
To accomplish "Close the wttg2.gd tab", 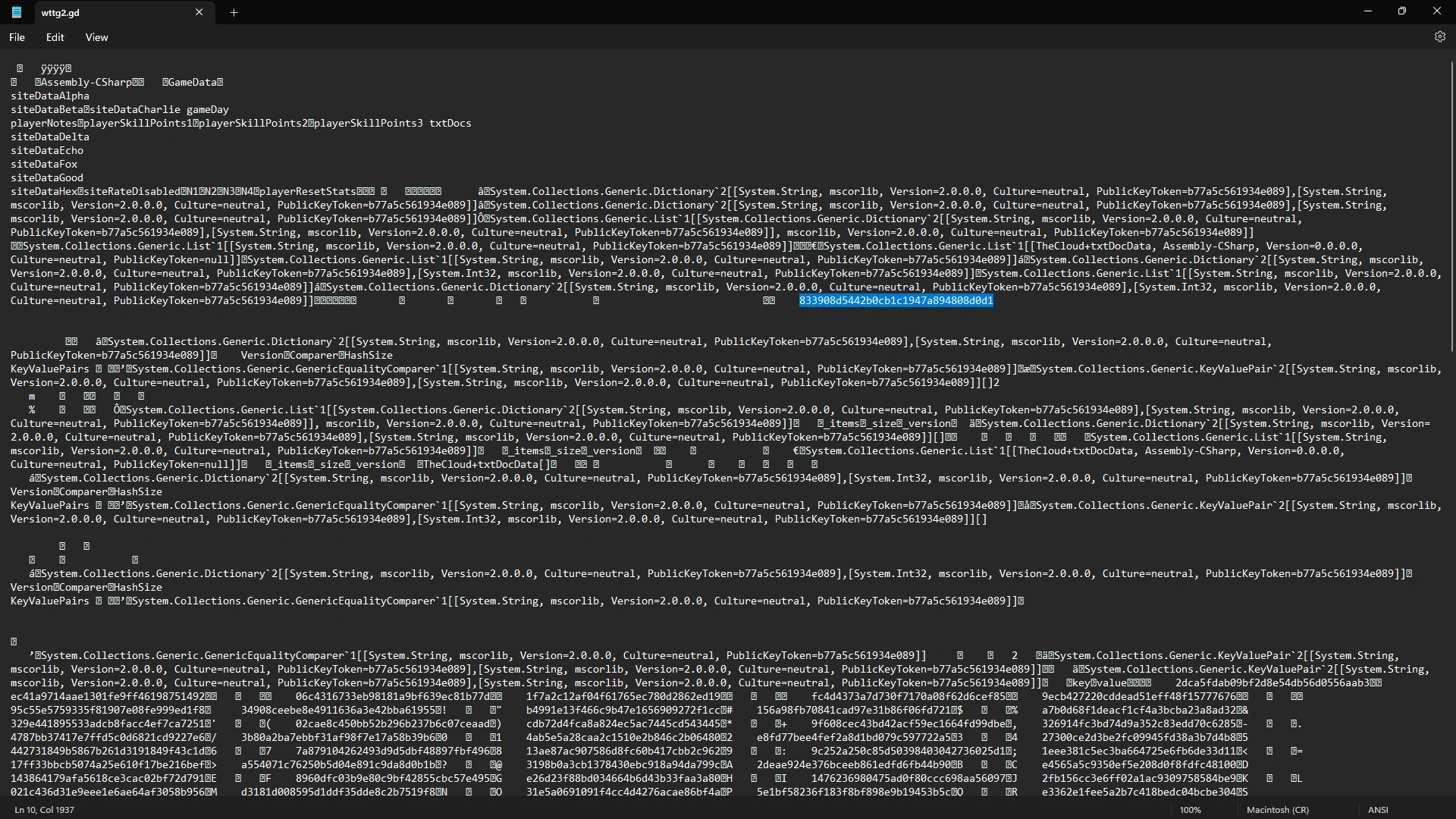I will (199, 12).
